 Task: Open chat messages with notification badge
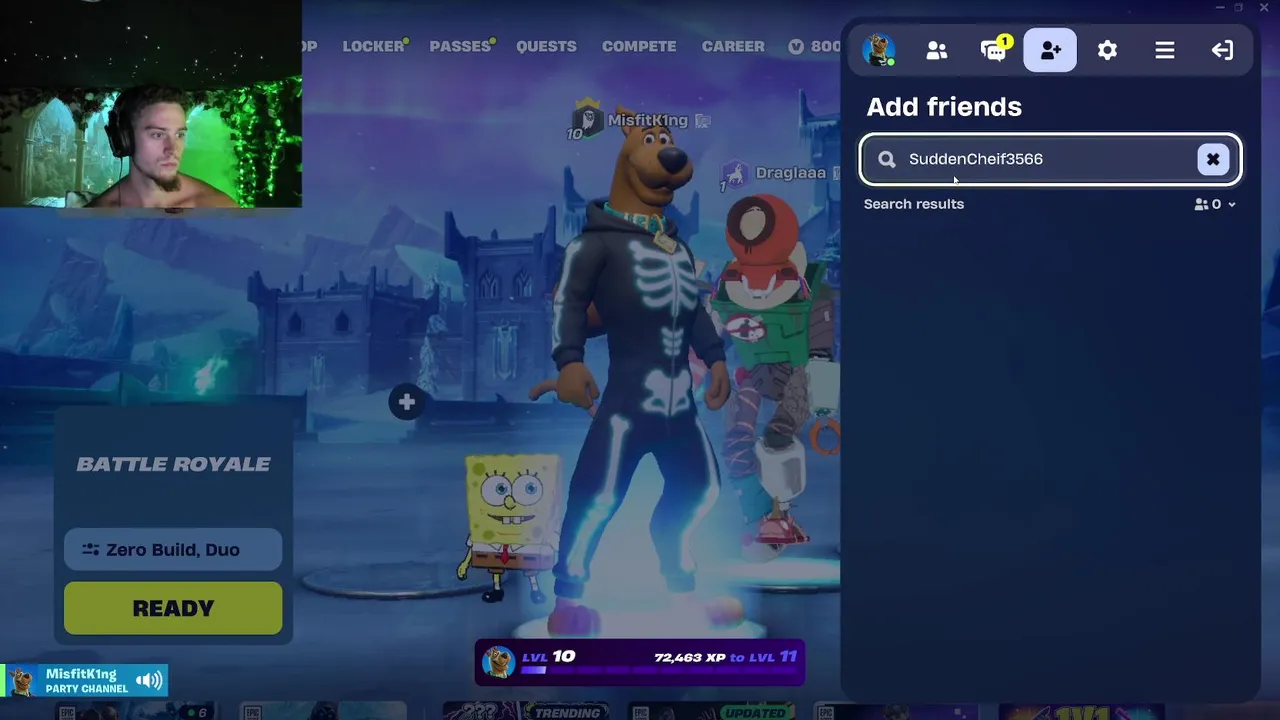[x=994, y=50]
